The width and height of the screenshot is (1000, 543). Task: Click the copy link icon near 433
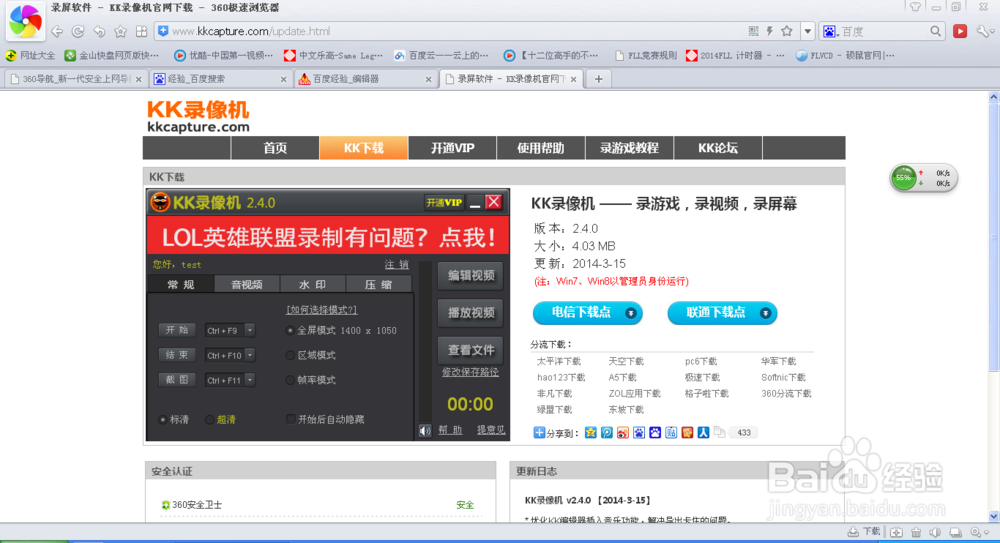click(719, 433)
